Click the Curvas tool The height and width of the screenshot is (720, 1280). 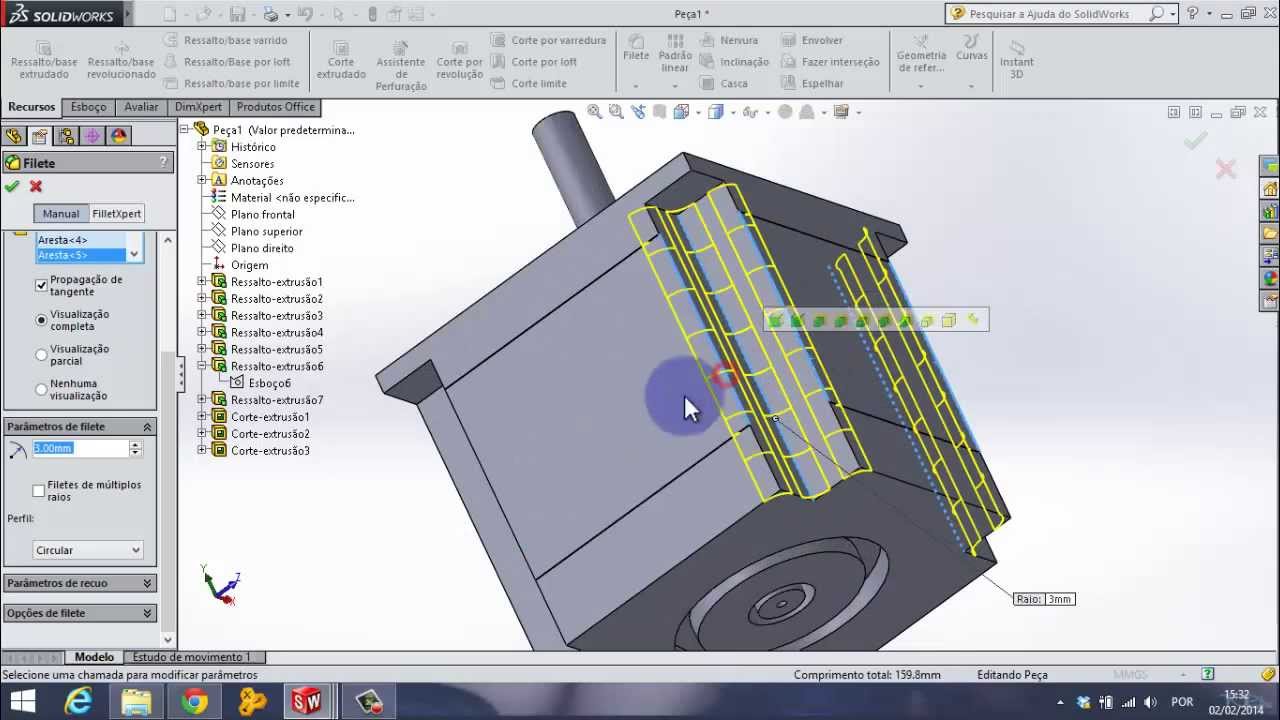click(x=971, y=48)
